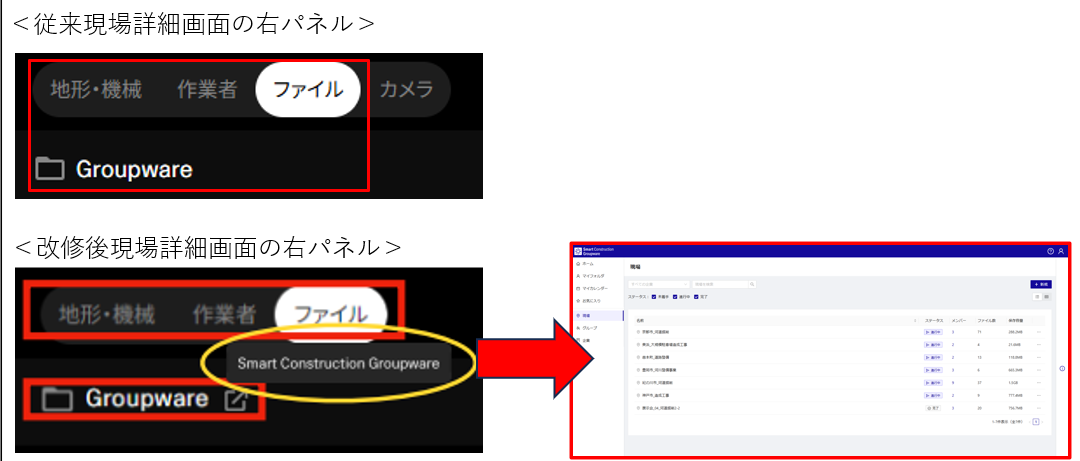Switch to grid view icon

pyautogui.click(x=1046, y=297)
